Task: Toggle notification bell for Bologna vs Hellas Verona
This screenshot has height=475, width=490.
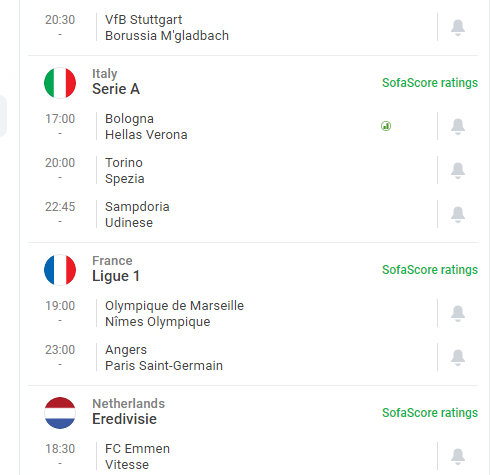Action: (458, 127)
